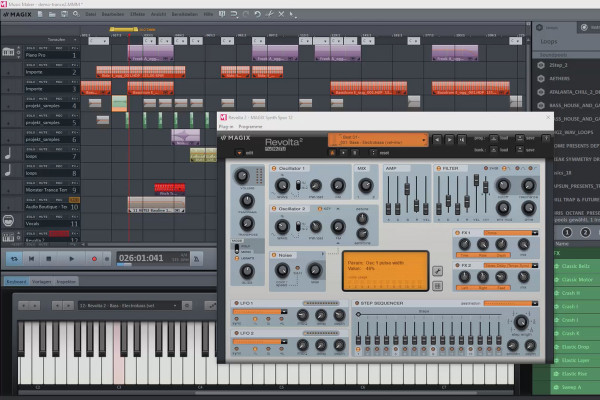
Task: Click the red record button
Action: (x=94, y=259)
